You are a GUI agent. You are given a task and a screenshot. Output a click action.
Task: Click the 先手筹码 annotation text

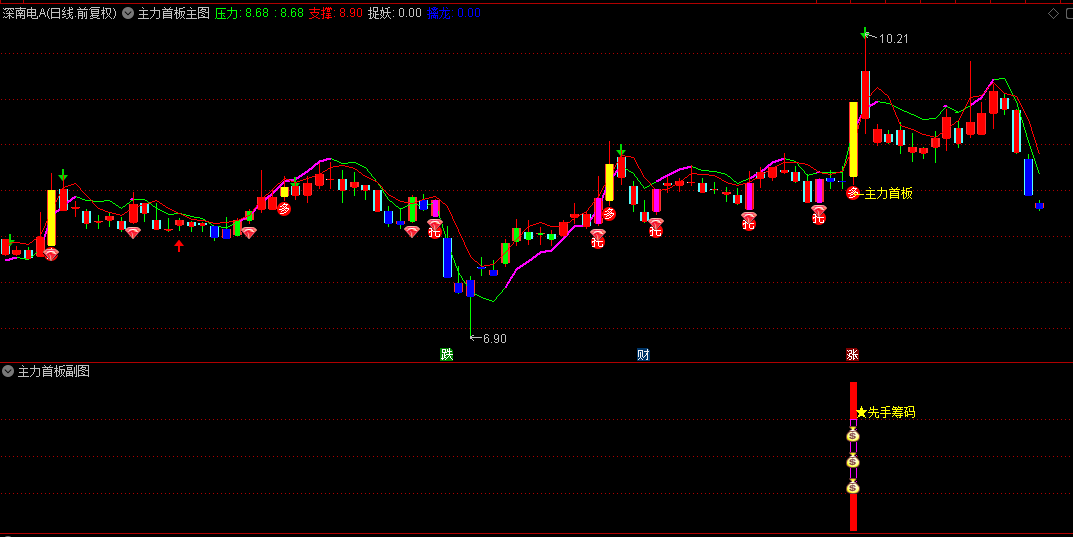tap(891, 412)
